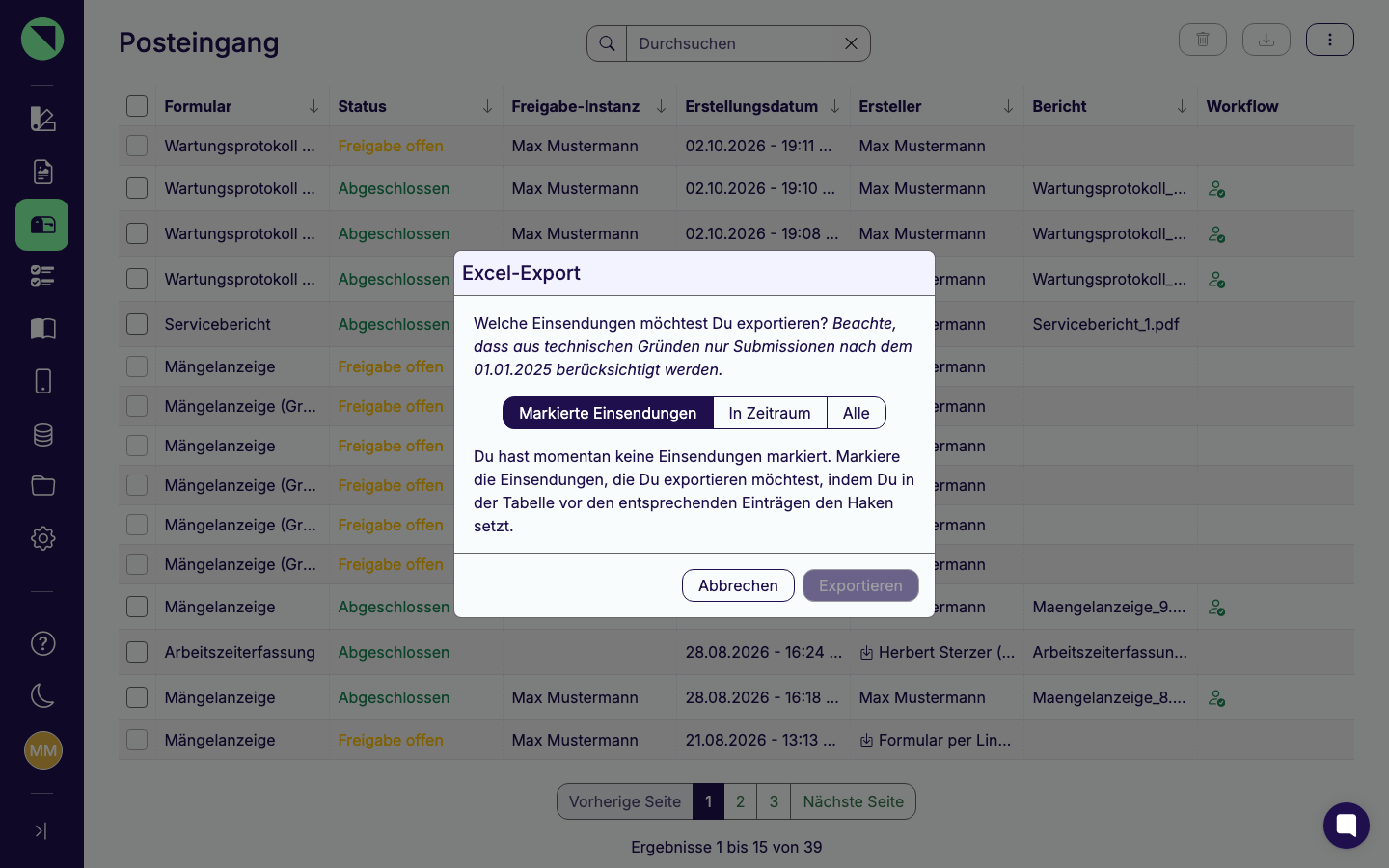1389x868 pixels.
Task: Select Markierte Einsendungen option
Action: [608, 413]
